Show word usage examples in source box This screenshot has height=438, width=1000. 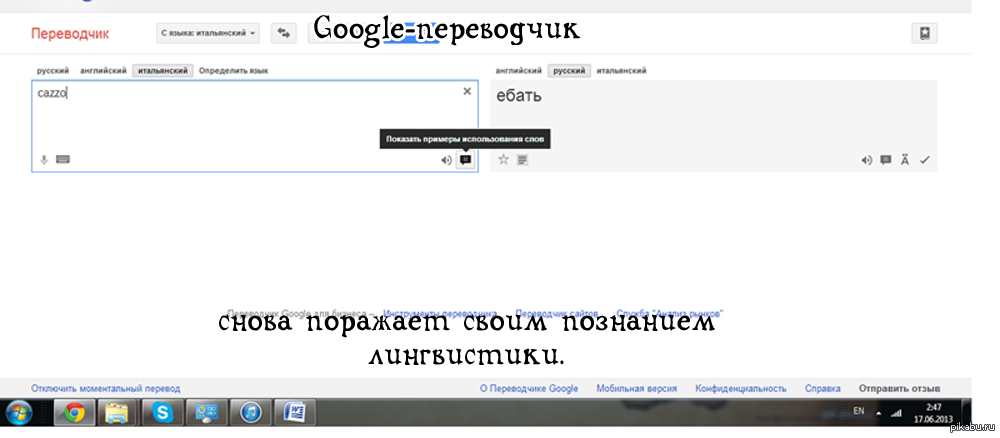(465, 160)
